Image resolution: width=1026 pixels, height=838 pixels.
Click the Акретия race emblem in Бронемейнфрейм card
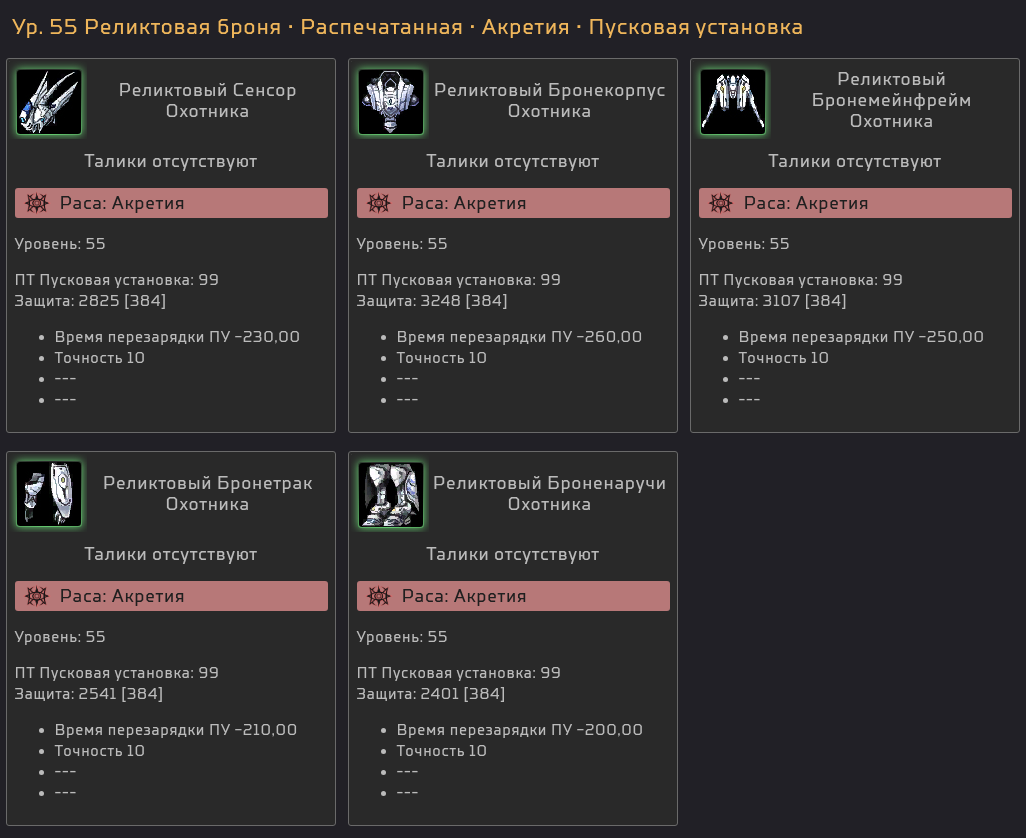pyautogui.click(x=720, y=203)
